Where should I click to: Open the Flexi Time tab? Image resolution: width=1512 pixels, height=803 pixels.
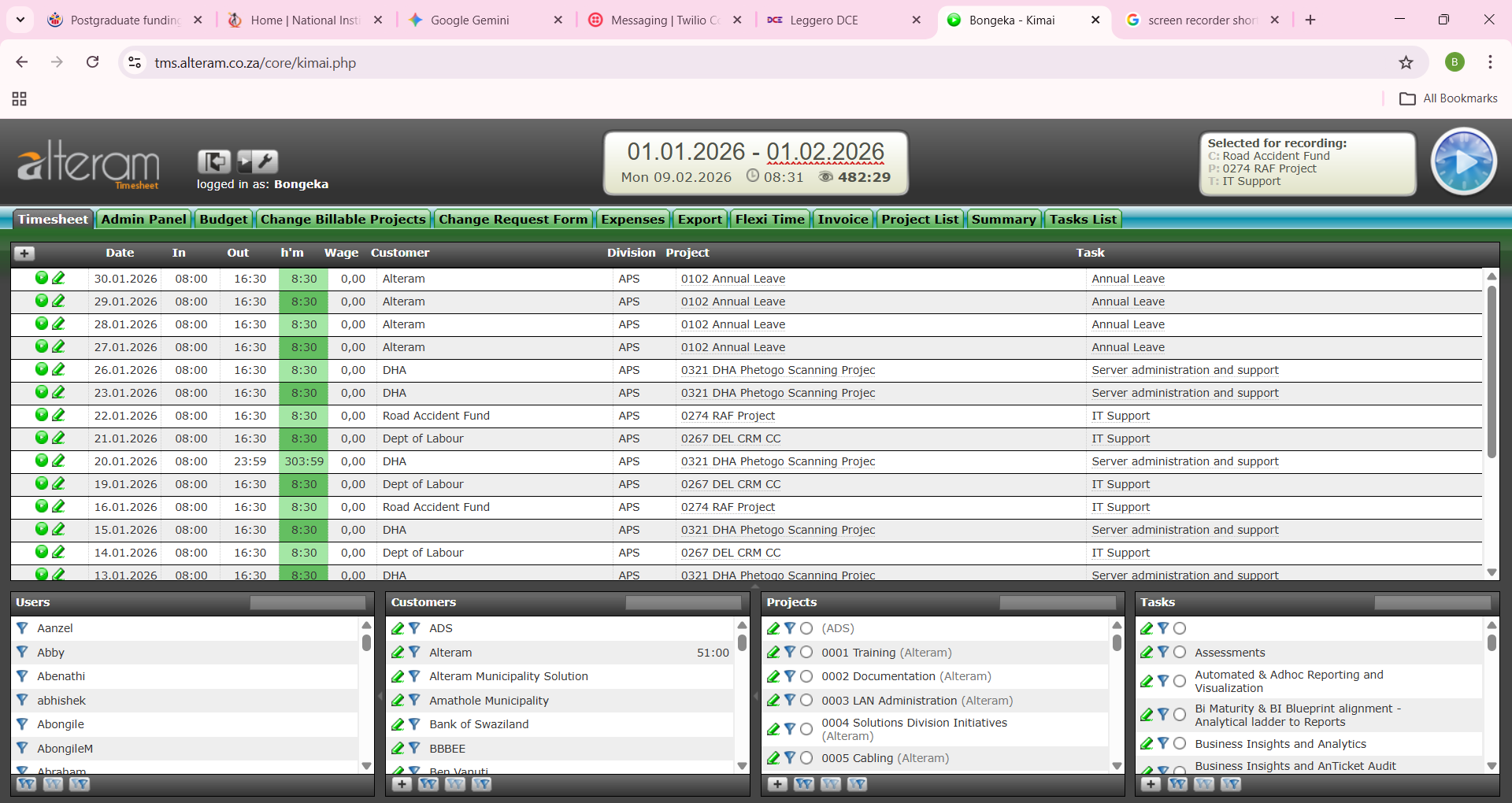click(769, 220)
